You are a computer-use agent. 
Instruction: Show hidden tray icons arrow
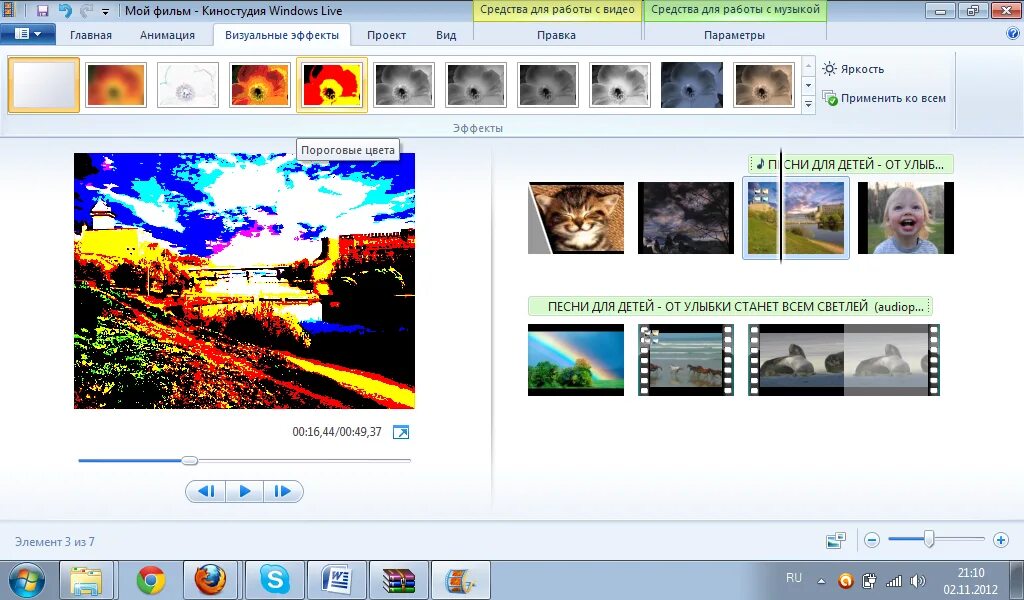(822, 580)
